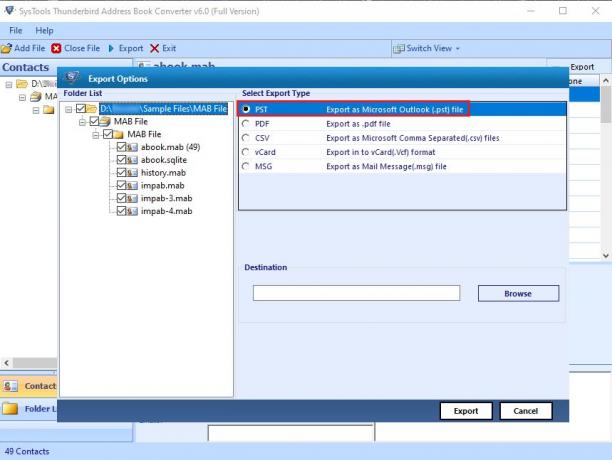
Task: Open the Switch View dropdown arrow
Action: point(458,49)
